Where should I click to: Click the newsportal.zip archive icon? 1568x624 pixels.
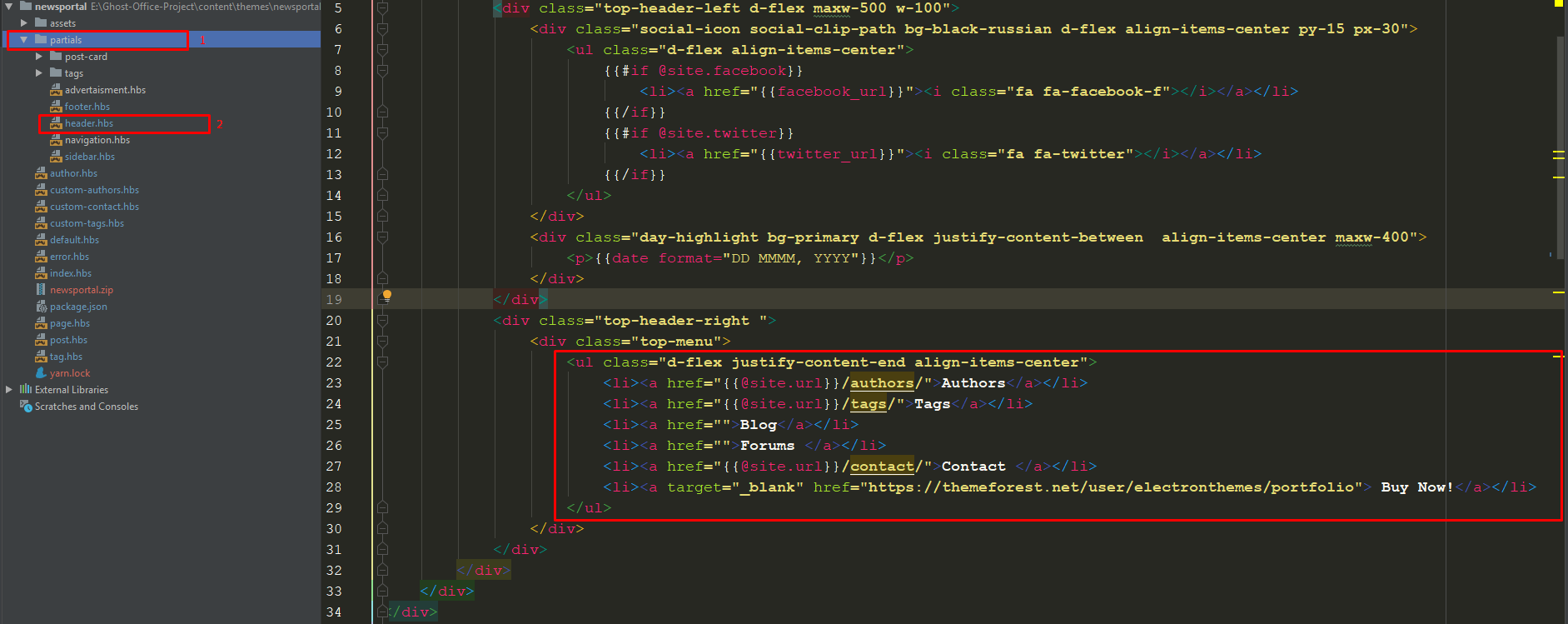[x=41, y=290]
